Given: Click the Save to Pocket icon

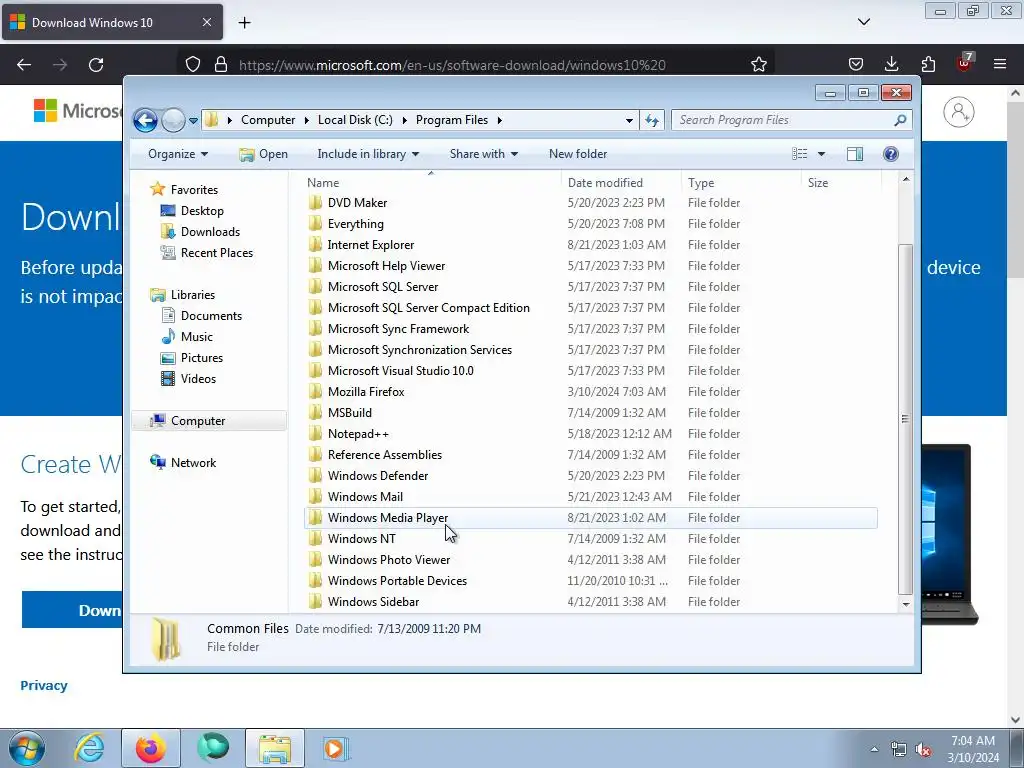Looking at the screenshot, I should 856,64.
